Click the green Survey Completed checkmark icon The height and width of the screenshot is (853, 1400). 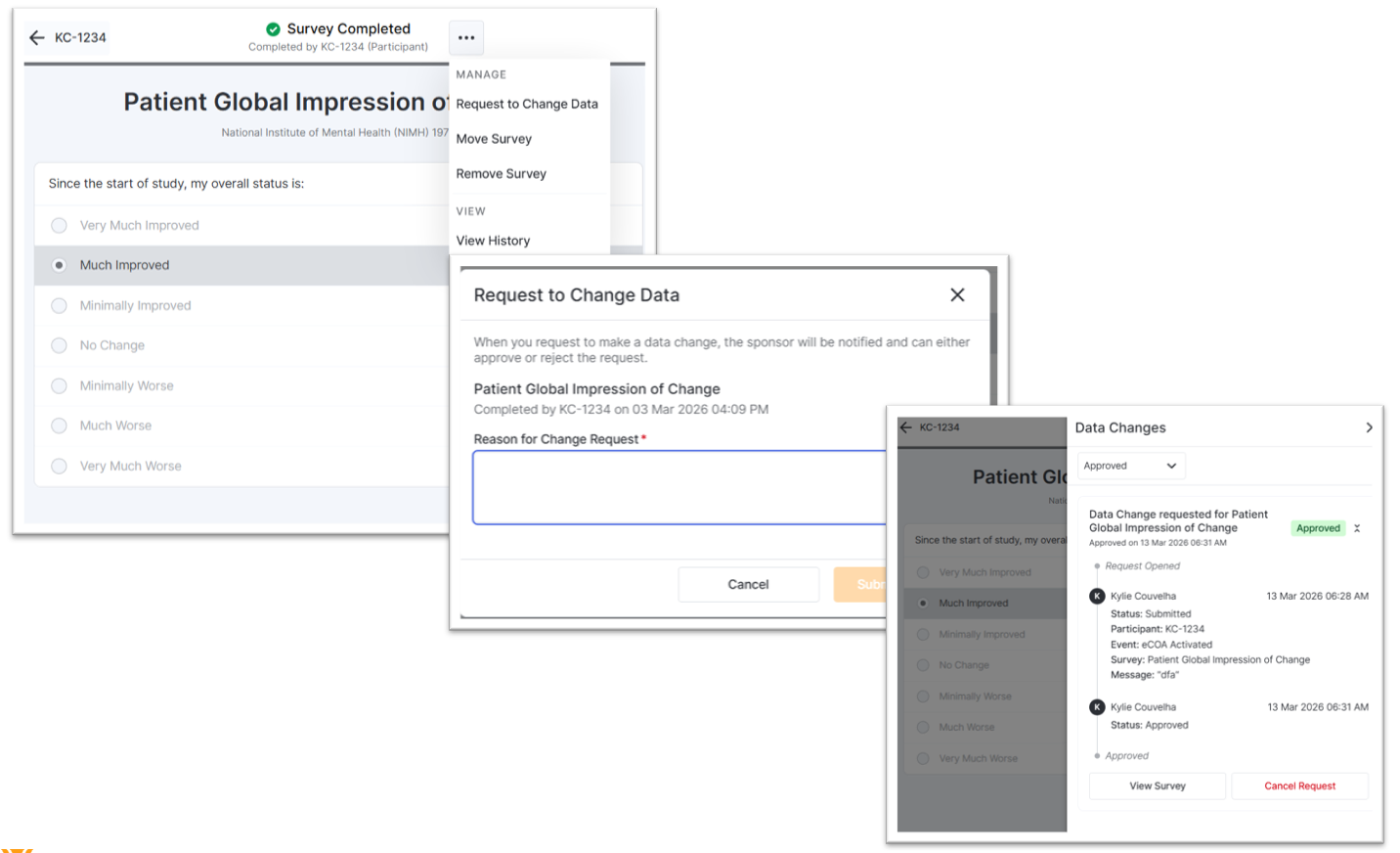coord(274,29)
